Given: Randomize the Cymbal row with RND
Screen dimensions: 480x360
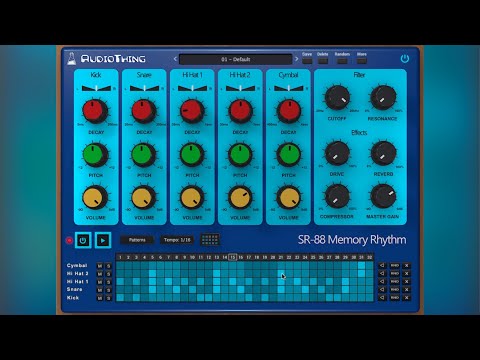Looking at the screenshot, I should 395,265.
